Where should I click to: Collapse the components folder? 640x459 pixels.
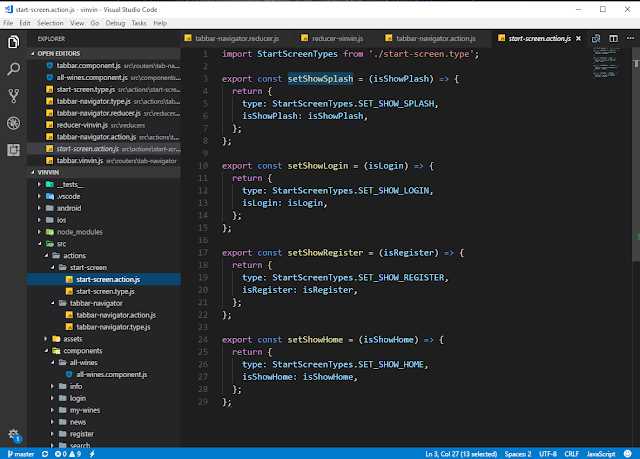click(x=104, y=350)
